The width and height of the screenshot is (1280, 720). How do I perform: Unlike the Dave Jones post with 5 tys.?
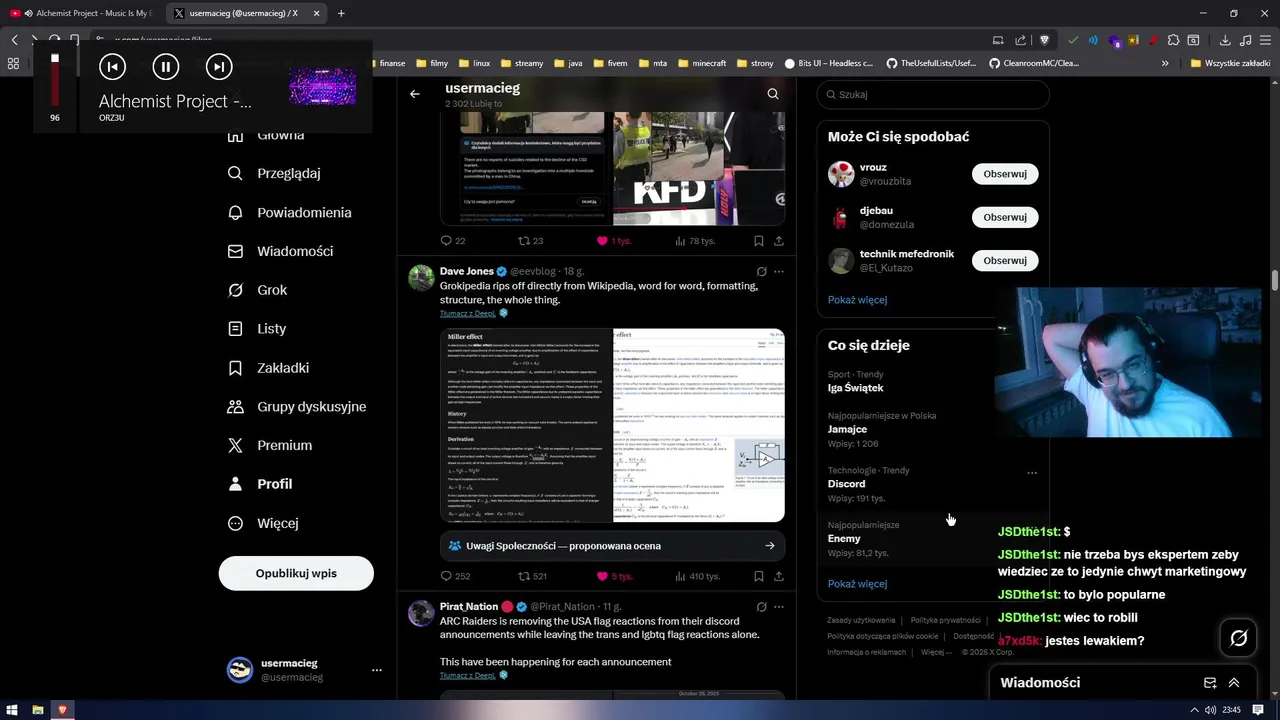tap(614, 576)
